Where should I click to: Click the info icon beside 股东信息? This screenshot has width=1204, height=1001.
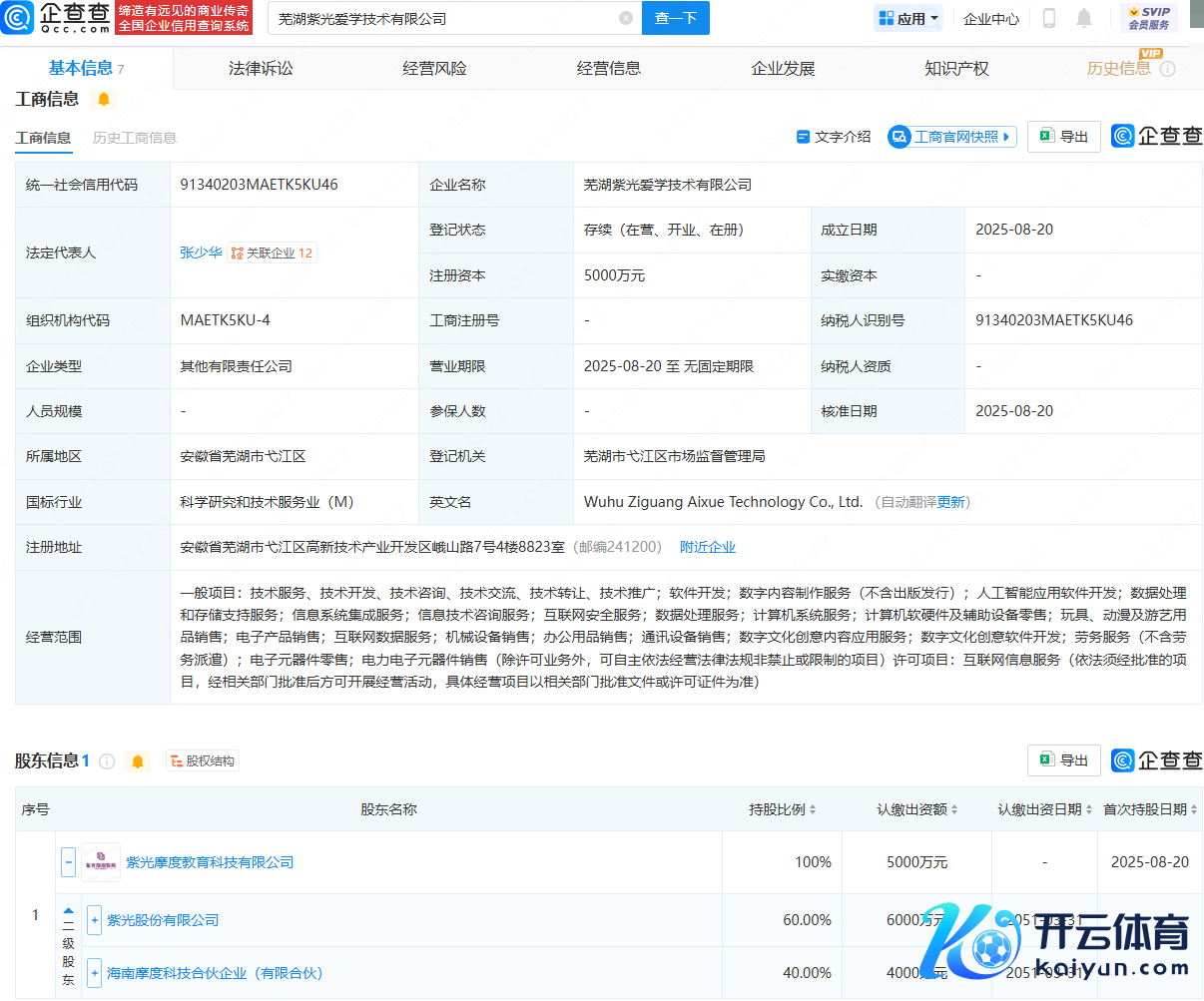click(107, 761)
